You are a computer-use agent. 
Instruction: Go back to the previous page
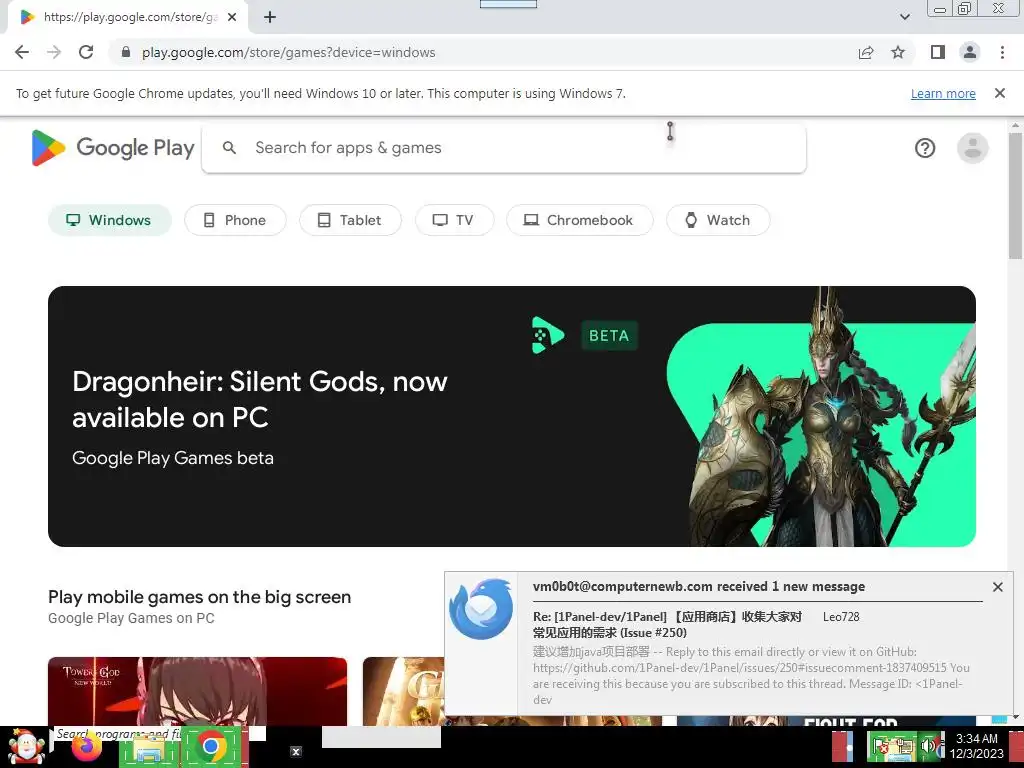[x=22, y=52]
